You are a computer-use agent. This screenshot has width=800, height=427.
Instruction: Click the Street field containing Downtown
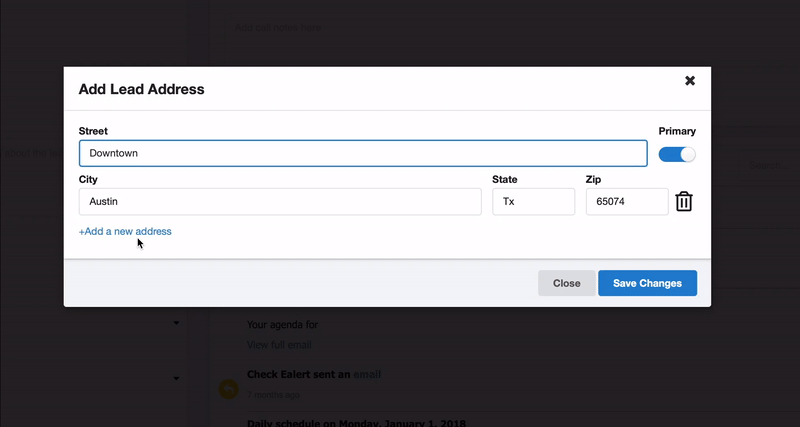coord(363,153)
